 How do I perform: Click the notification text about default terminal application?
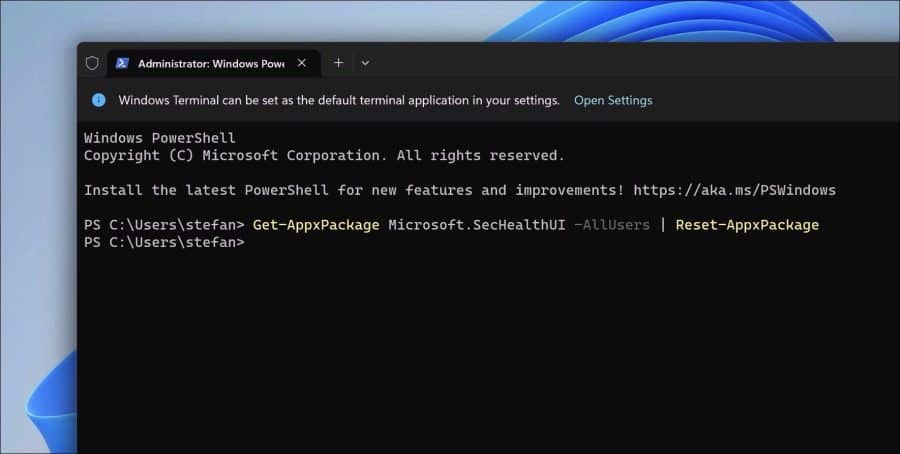pos(339,100)
